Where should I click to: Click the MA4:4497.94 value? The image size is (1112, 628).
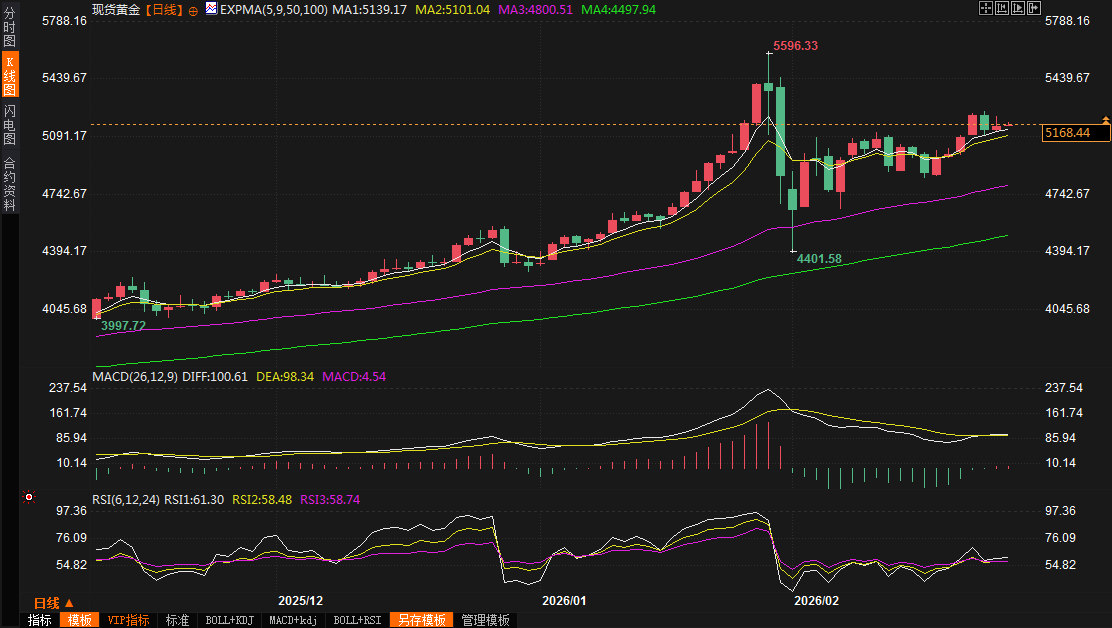click(618, 10)
